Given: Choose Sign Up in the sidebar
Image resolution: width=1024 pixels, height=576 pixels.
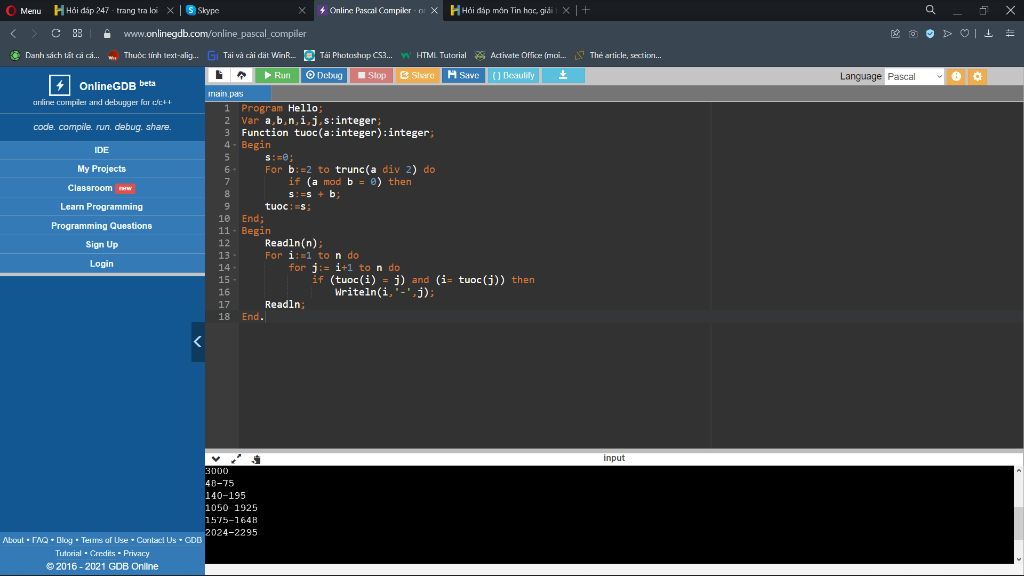Looking at the screenshot, I should (102, 244).
